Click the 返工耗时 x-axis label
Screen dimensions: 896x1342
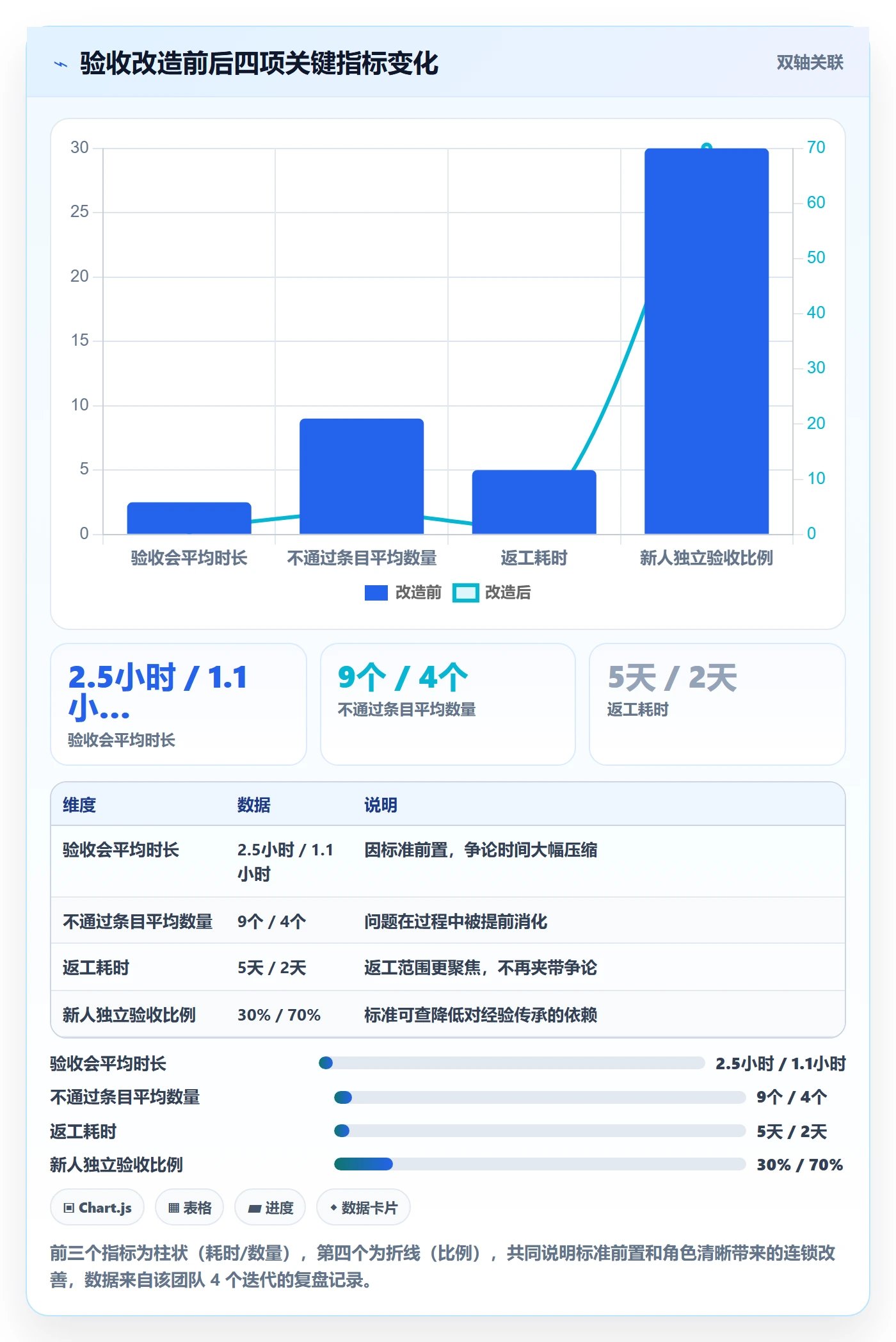534,558
